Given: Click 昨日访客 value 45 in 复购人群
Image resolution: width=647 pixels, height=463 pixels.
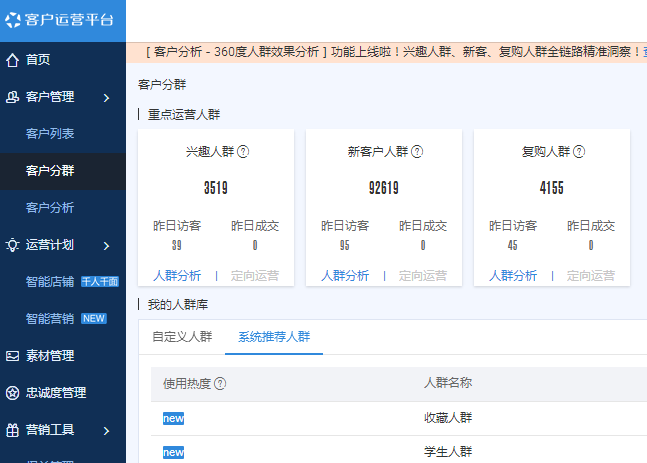Looking at the screenshot, I should (x=512, y=246).
